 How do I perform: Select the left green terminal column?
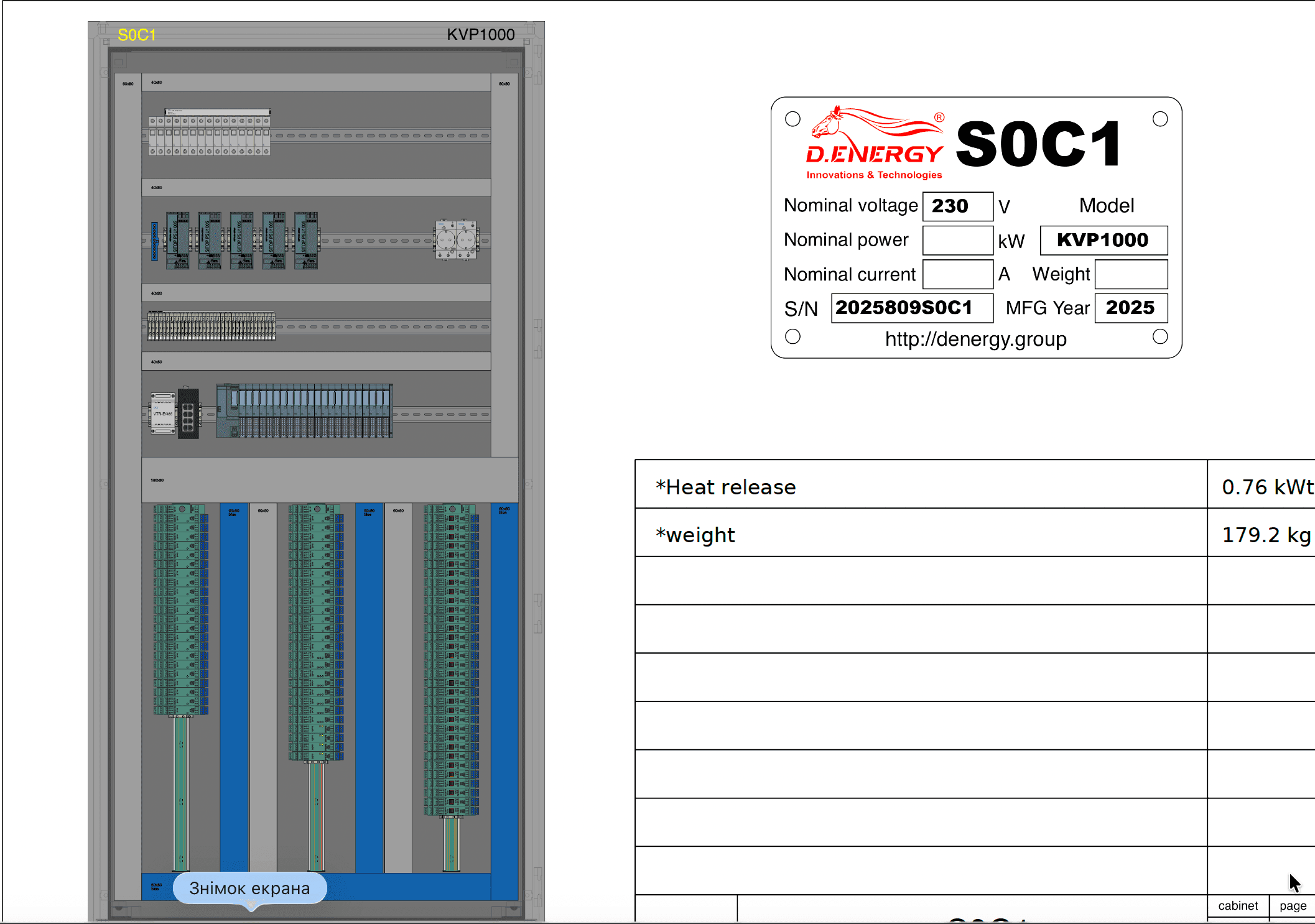180,610
